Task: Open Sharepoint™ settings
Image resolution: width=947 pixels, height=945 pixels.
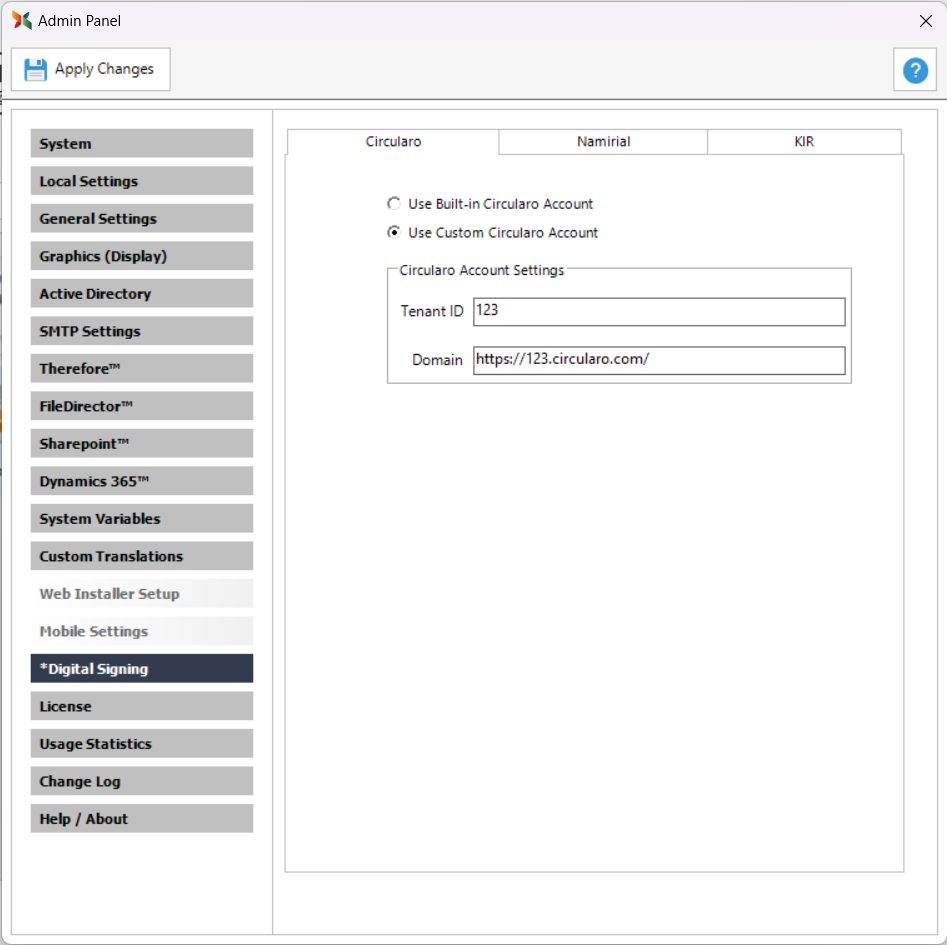Action: pos(142,443)
